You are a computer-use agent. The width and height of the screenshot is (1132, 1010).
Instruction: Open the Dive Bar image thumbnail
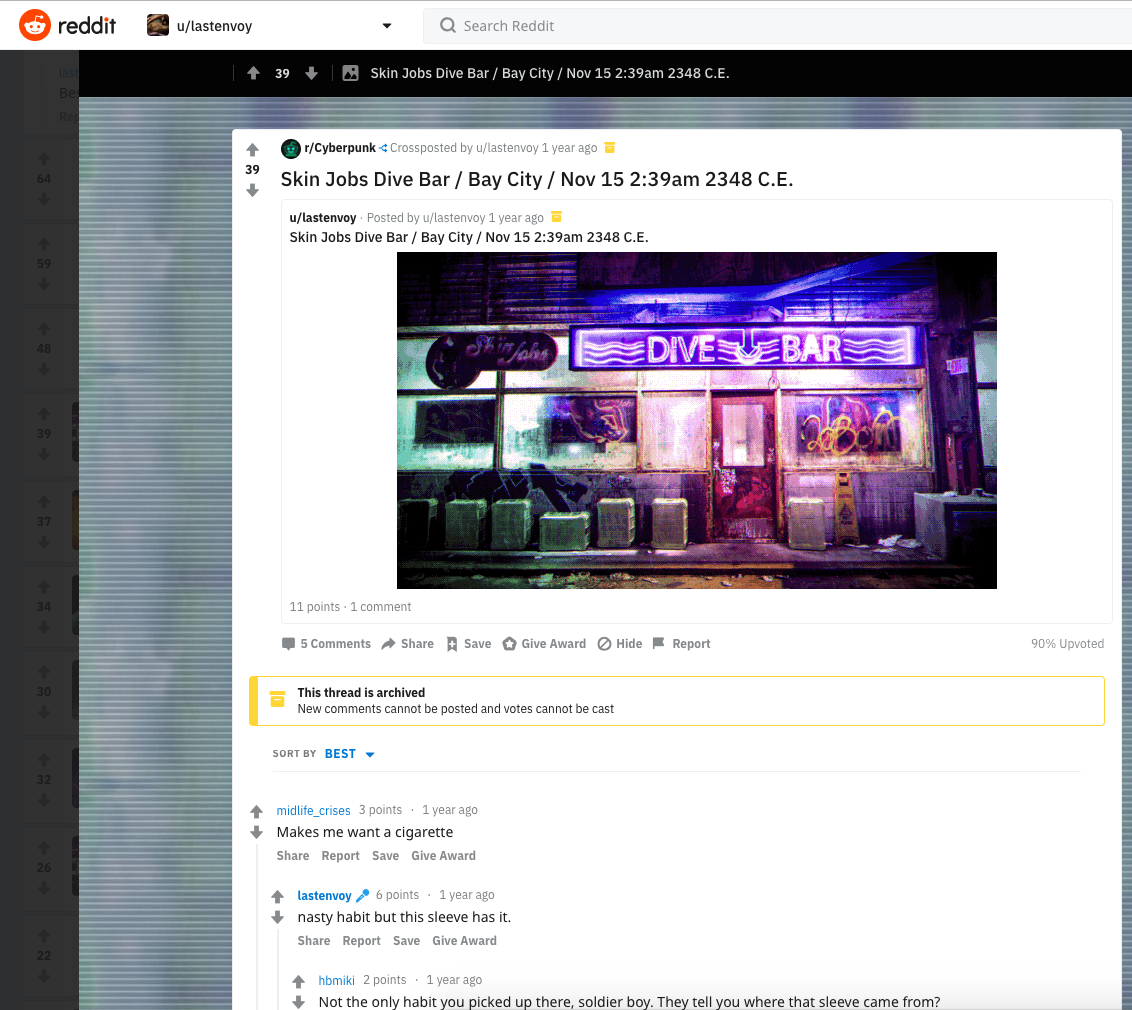pos(697,420)
